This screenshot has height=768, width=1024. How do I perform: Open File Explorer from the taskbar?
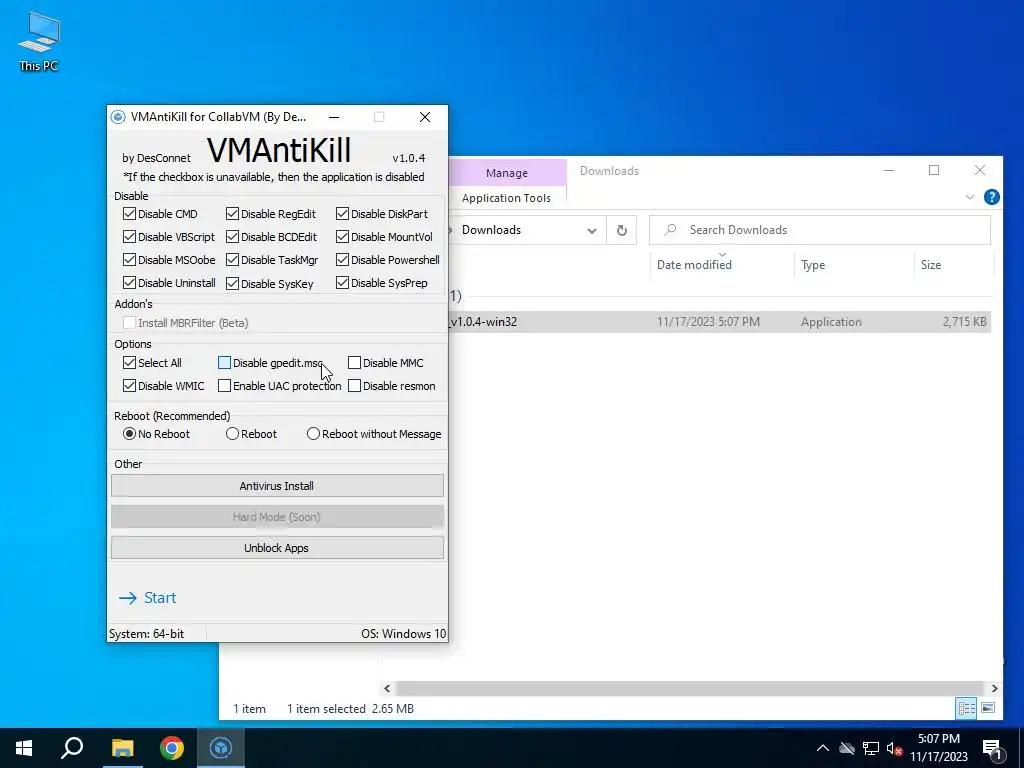pos(122,748)
